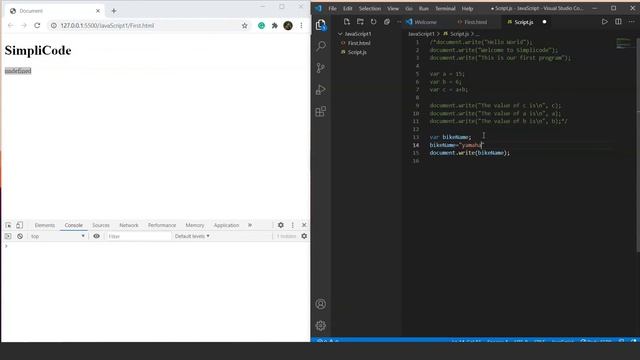Create a new folder in Explorer

tap(360, 22)
